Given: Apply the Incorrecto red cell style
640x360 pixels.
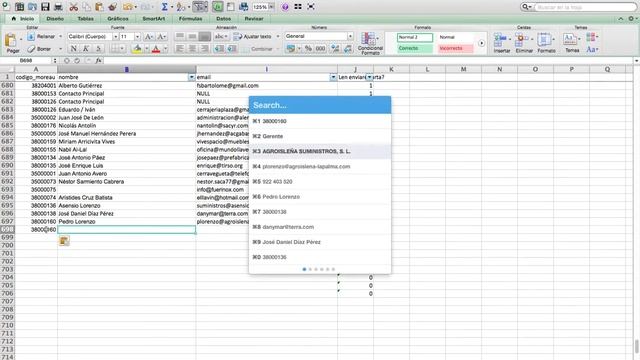Looking at the screenshot, I should [x=456, y=48].
